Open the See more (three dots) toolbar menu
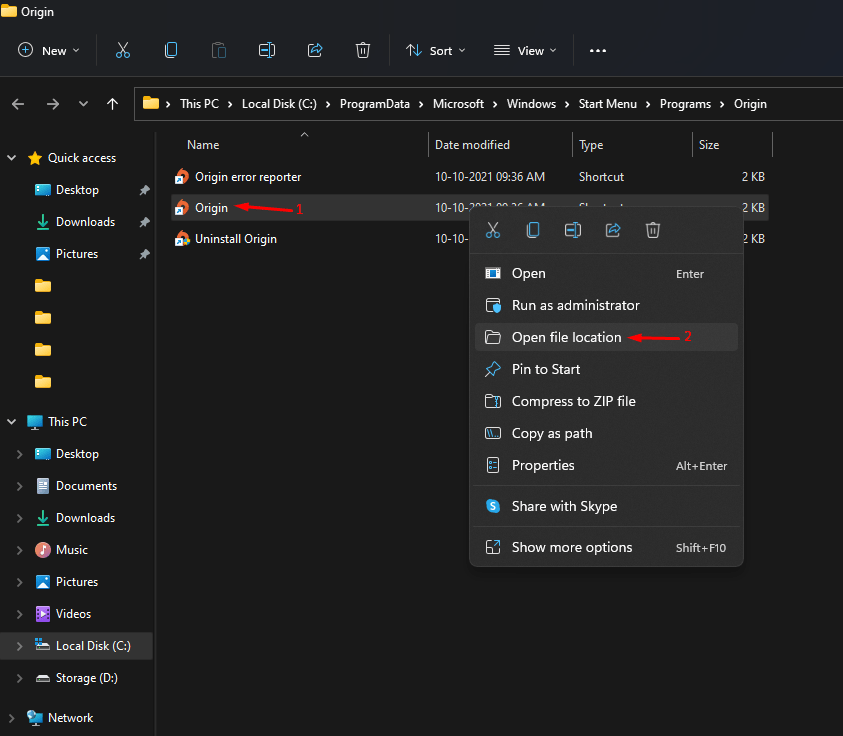Image resolution: width=843 pixels, height=736 pixels. click(x=598, y=51)
